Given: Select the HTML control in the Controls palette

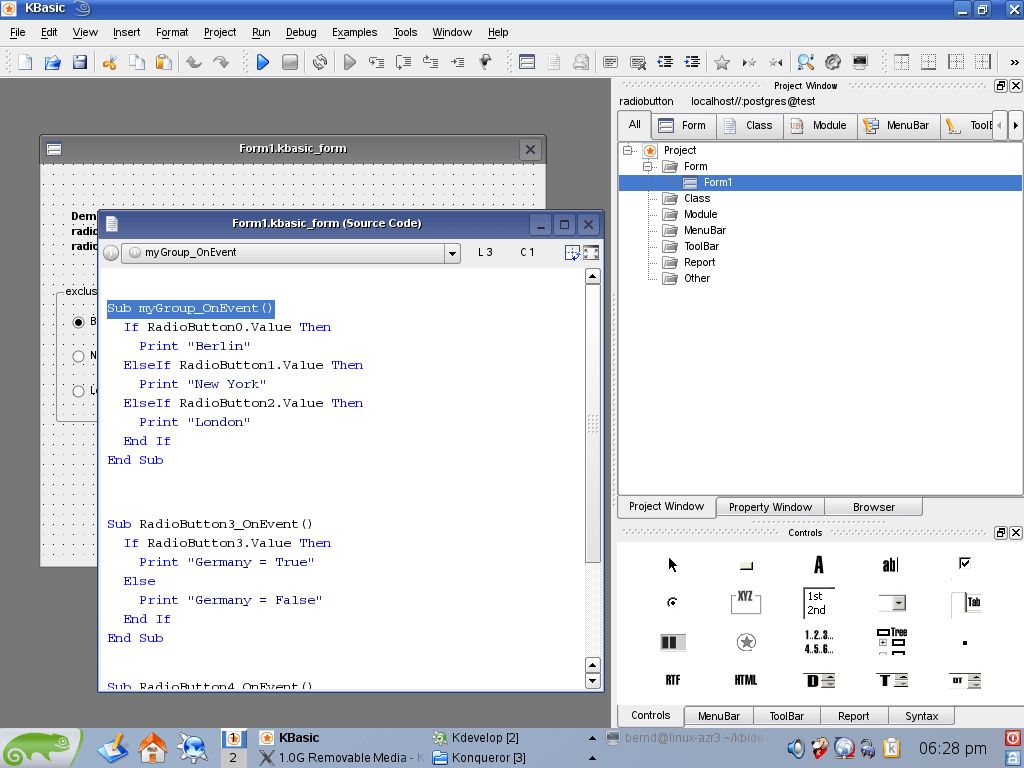Looking at the screenshot, I should (x=745, y=680).
